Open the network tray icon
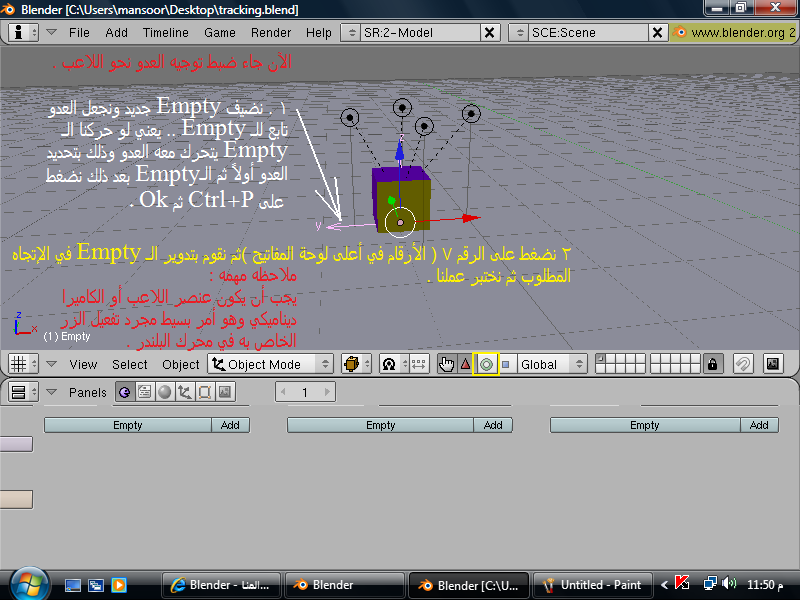Image resolution: width=800 pixels, height=600 pixels. 709,583
